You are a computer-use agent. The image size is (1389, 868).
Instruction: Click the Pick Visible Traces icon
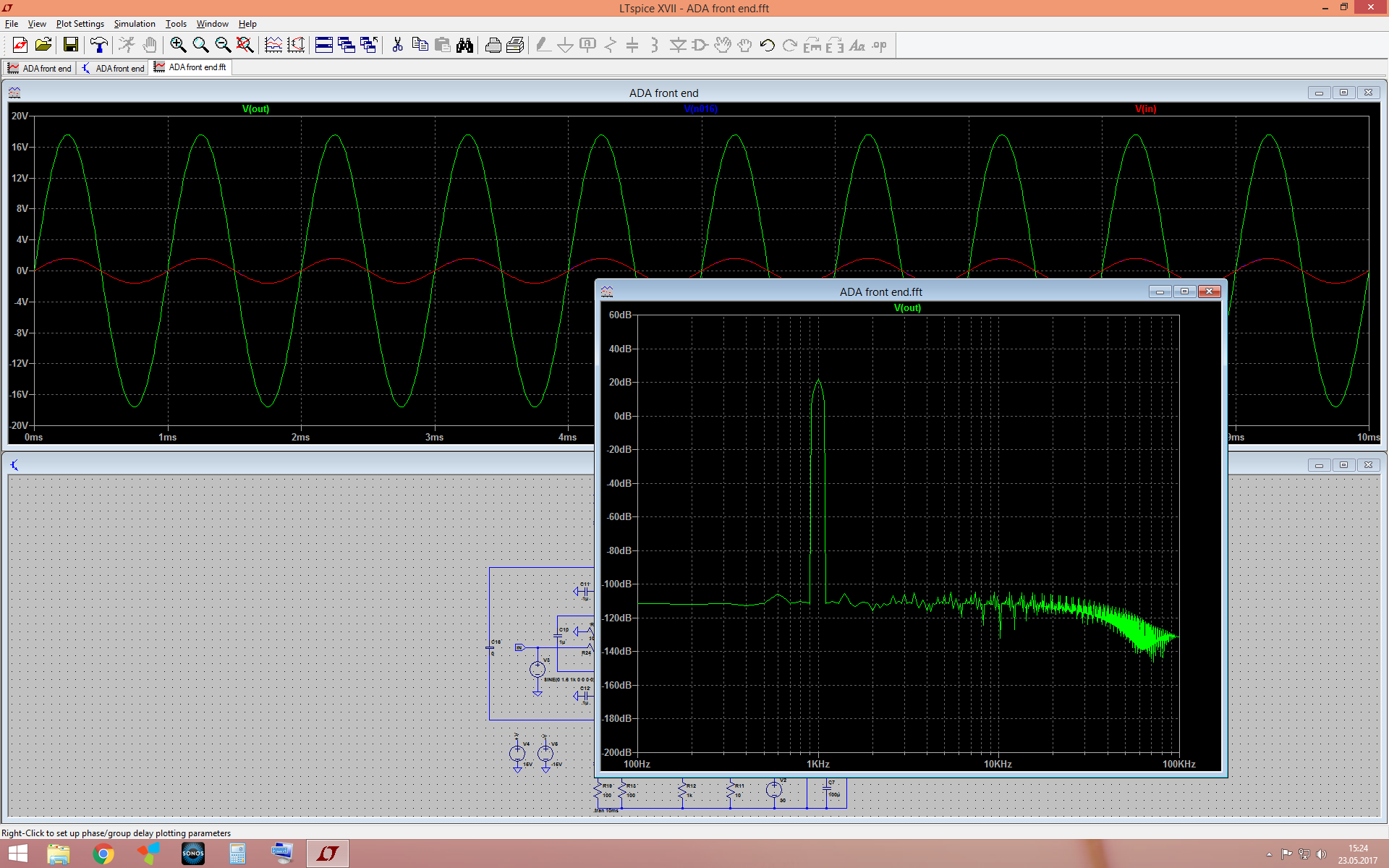(x=273, y=46)
